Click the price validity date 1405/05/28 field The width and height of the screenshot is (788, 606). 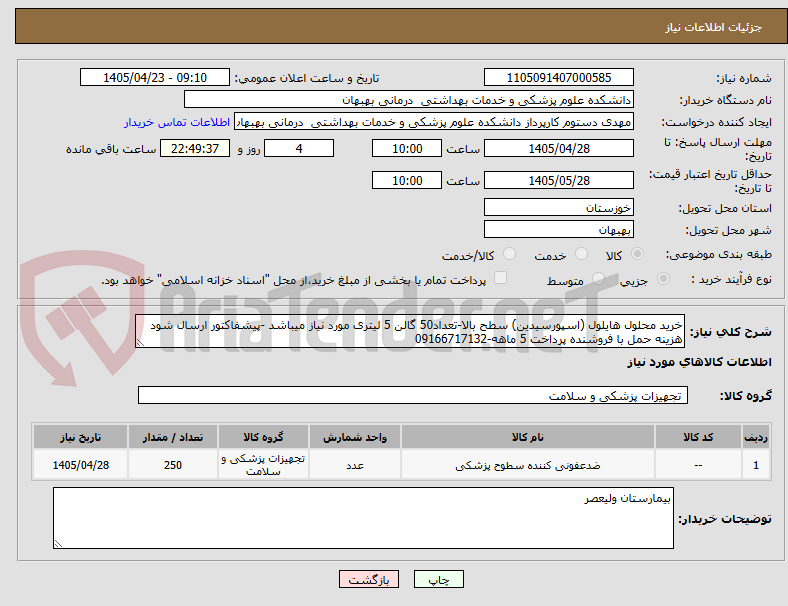click(559, 180)
